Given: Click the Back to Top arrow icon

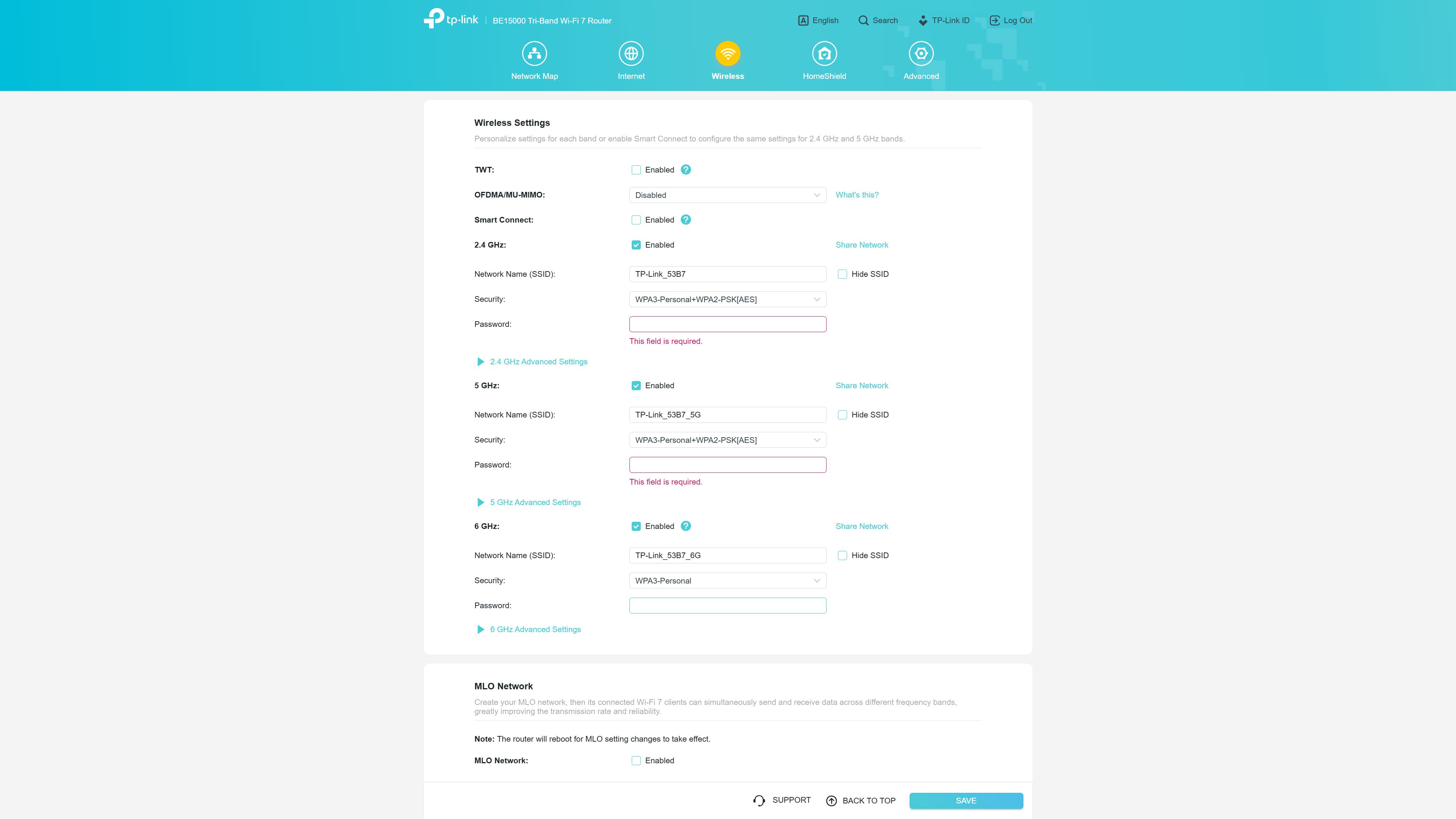Looking at the screenshot, I should point(832,801).
